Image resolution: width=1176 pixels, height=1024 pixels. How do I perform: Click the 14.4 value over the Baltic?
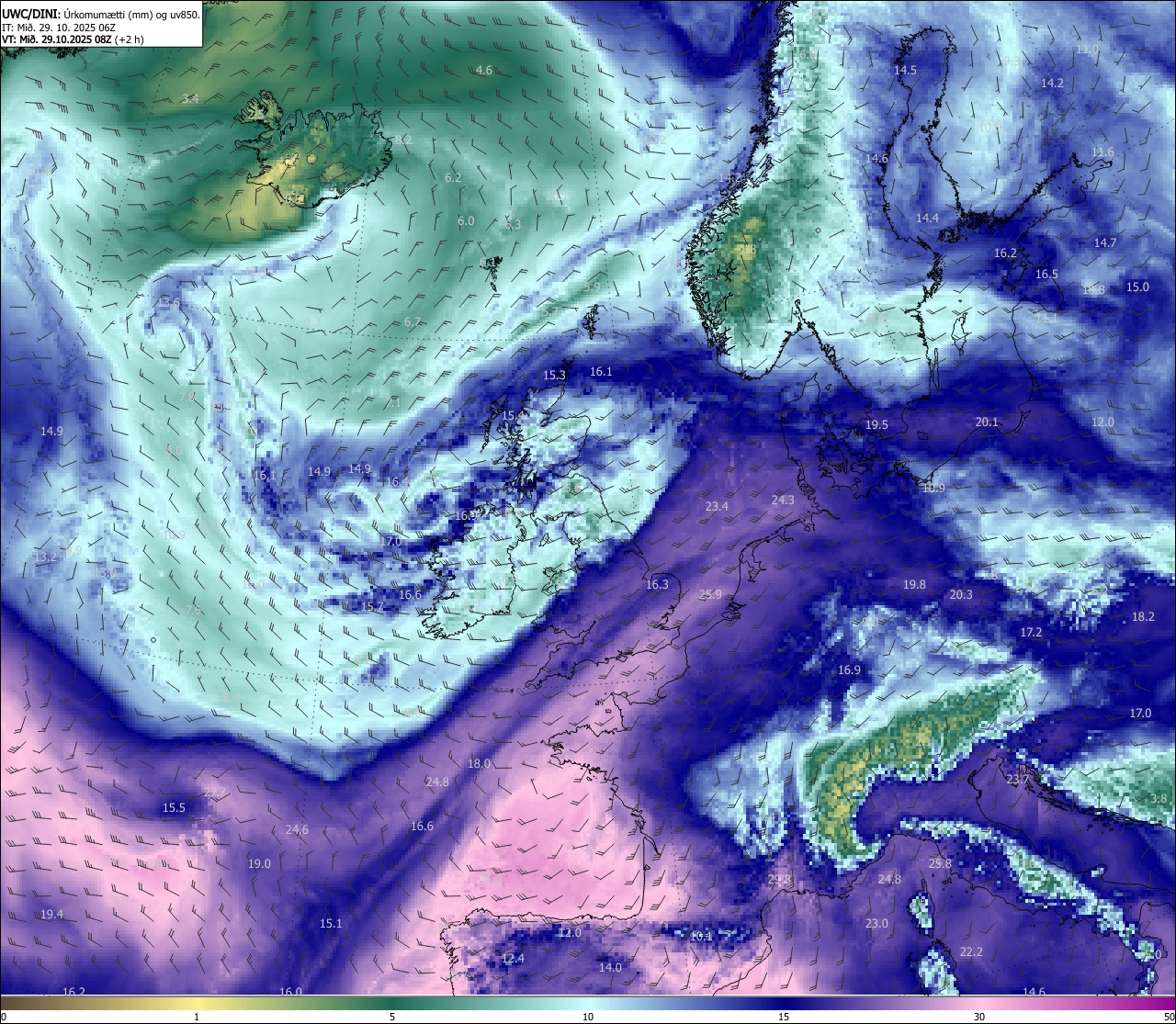click(x=927, y=219)
